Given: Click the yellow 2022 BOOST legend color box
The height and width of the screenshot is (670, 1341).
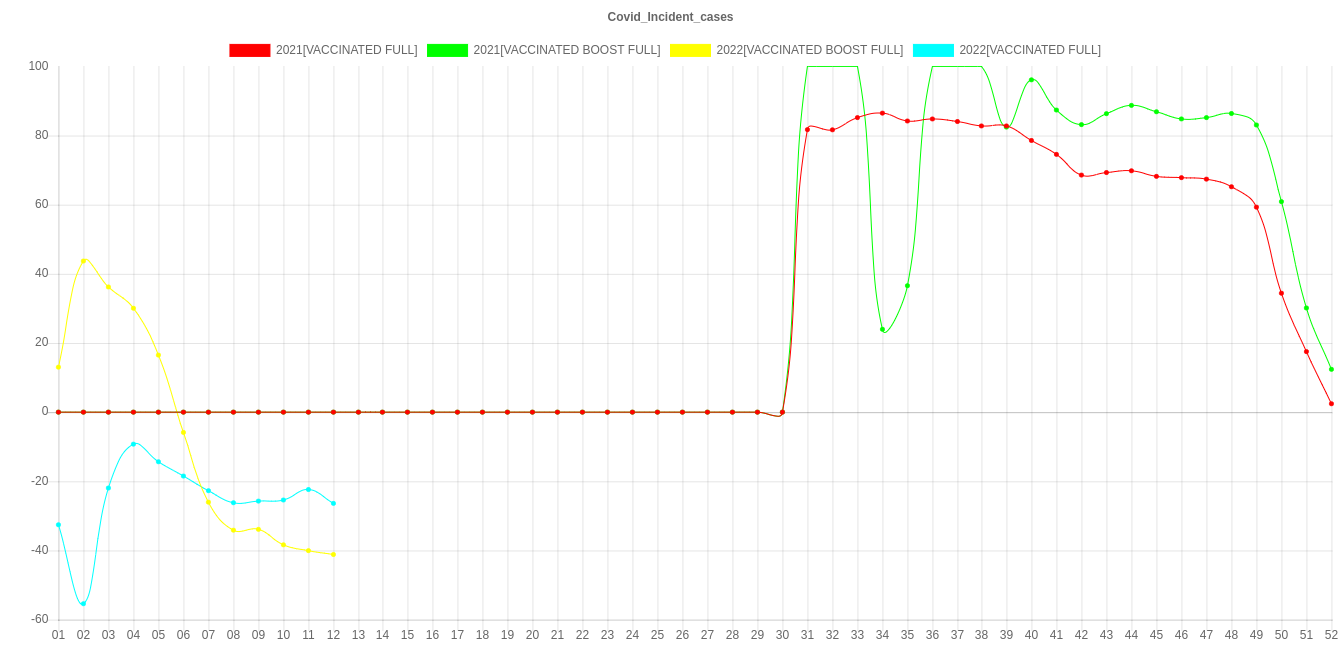Looking at the screenshot, I should click(x=690, y=50).
